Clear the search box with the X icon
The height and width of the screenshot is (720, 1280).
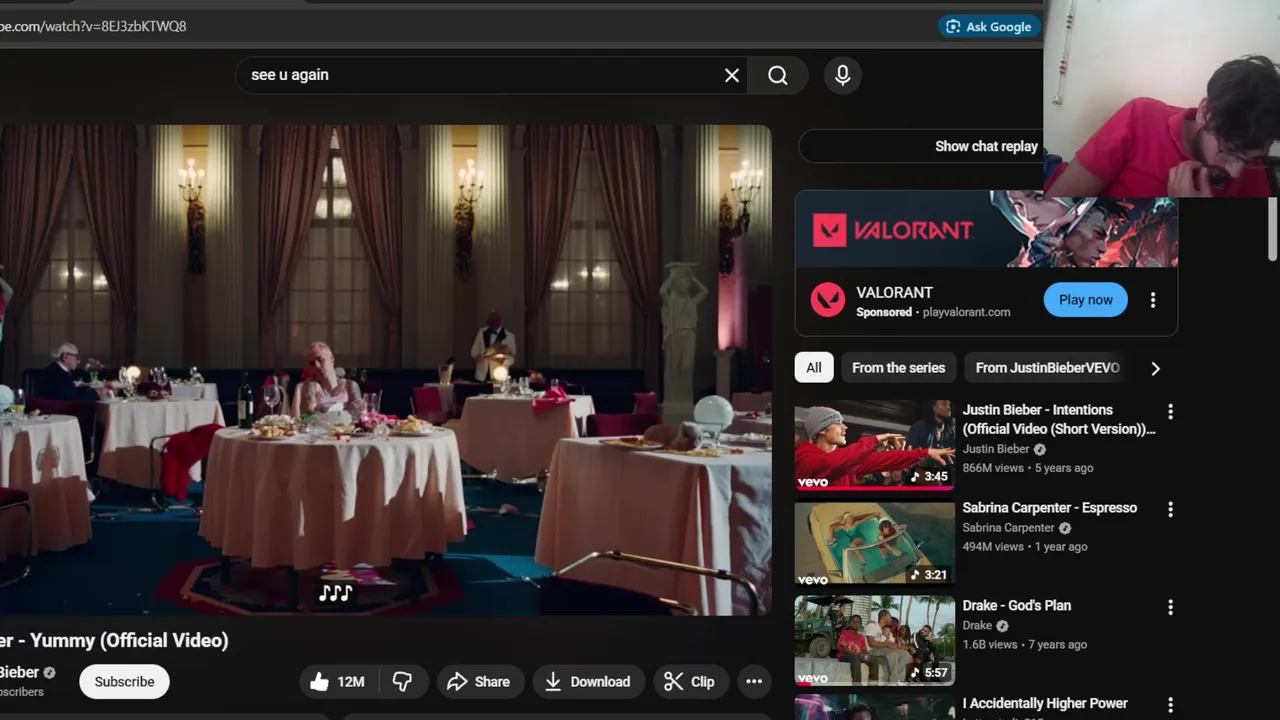click(732, 75)
